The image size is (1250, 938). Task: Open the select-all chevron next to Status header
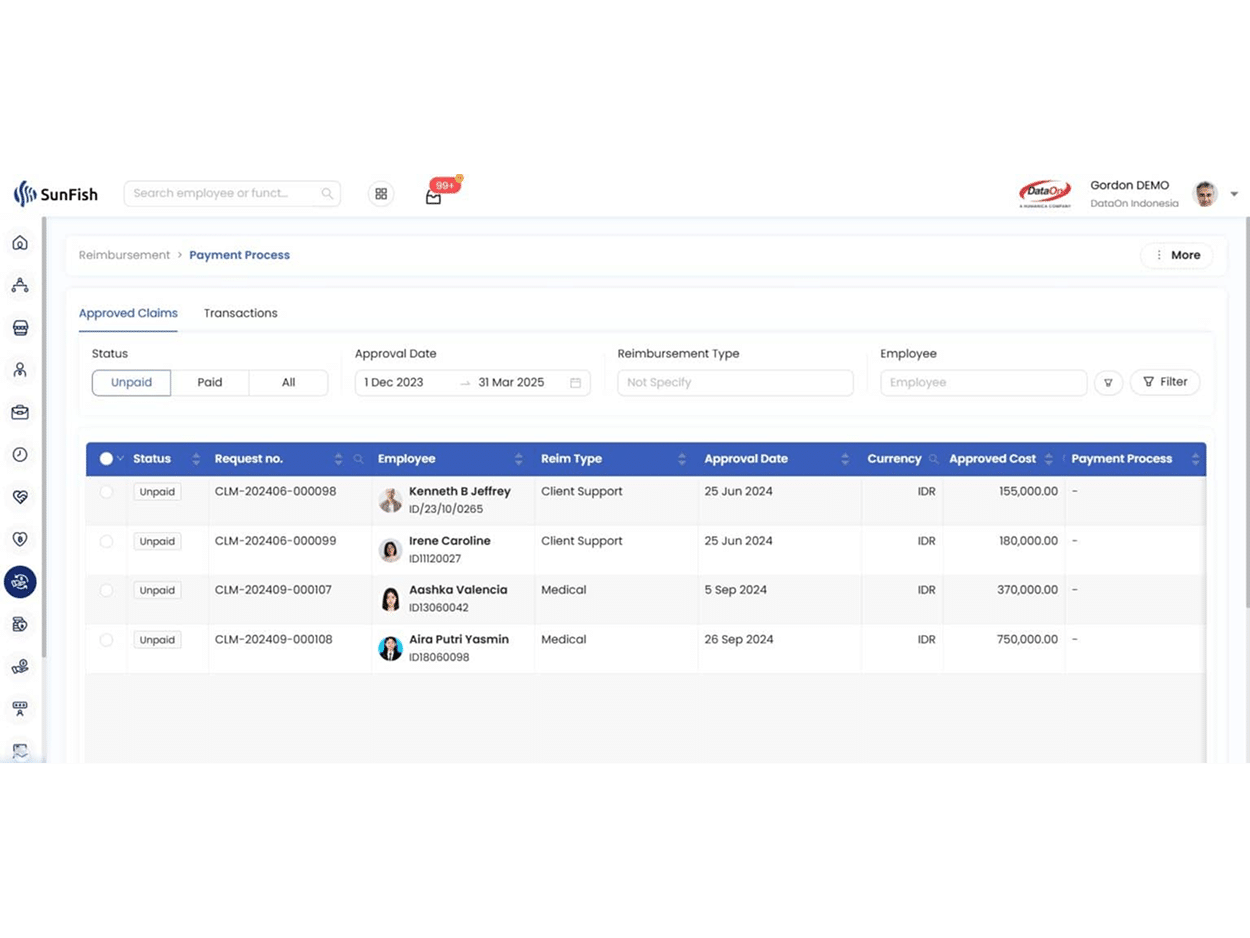pyautogui.click(x=119, y=458)
